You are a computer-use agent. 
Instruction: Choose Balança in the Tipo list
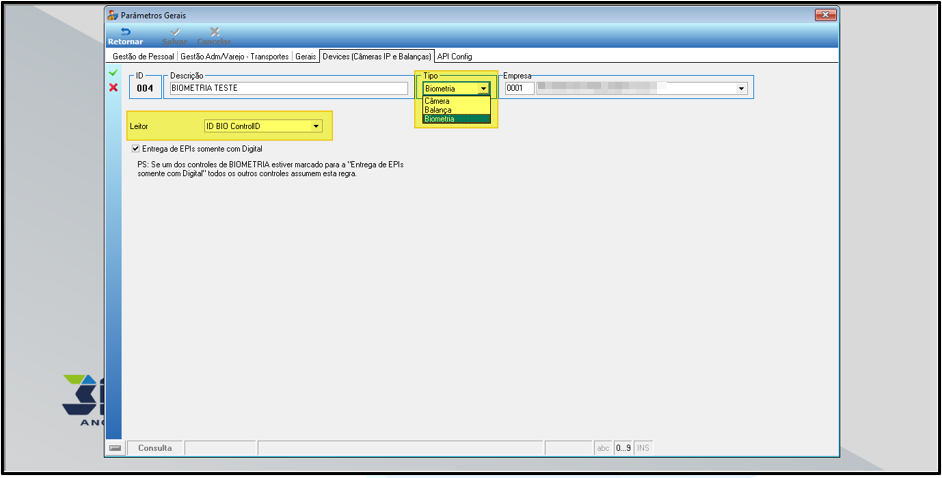tap(456, 110)
